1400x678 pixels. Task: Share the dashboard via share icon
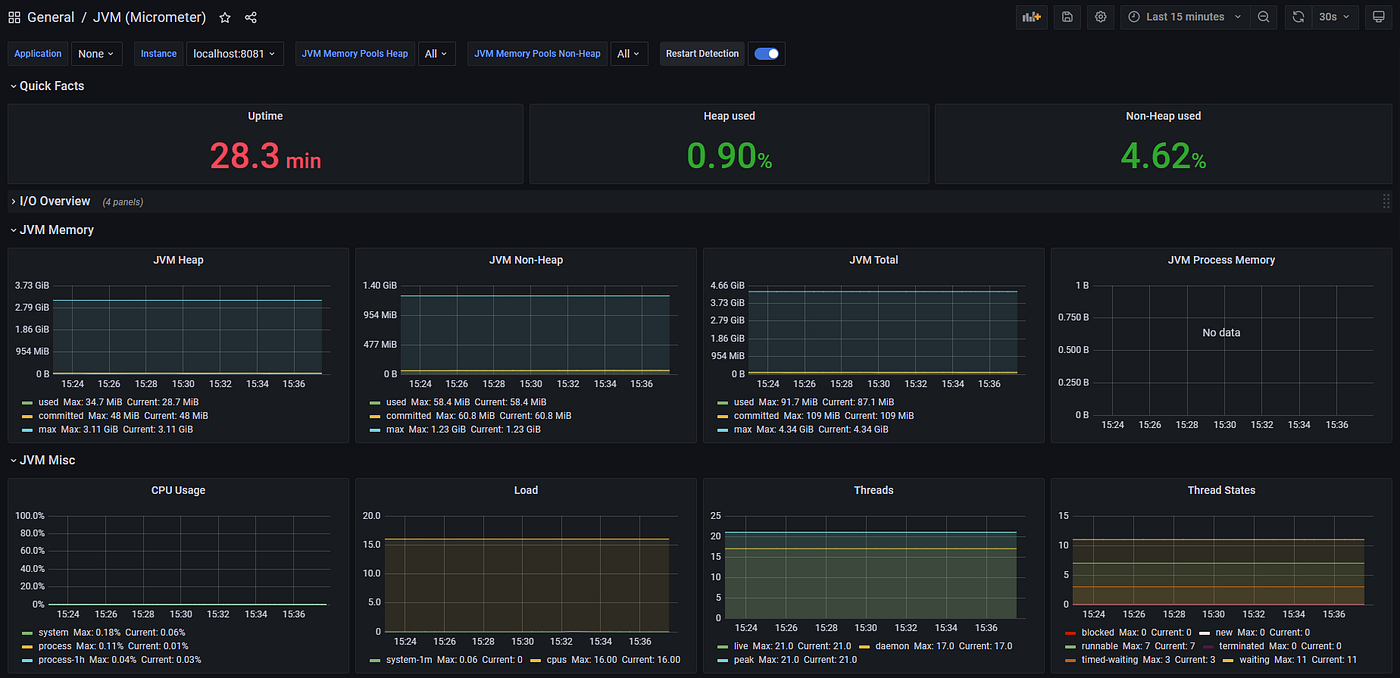pos(251,17)
